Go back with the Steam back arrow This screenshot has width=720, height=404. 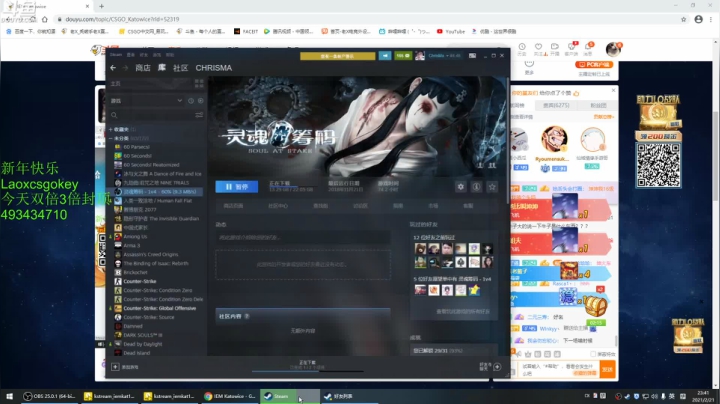pyautogui.click(x=113, y=68)
